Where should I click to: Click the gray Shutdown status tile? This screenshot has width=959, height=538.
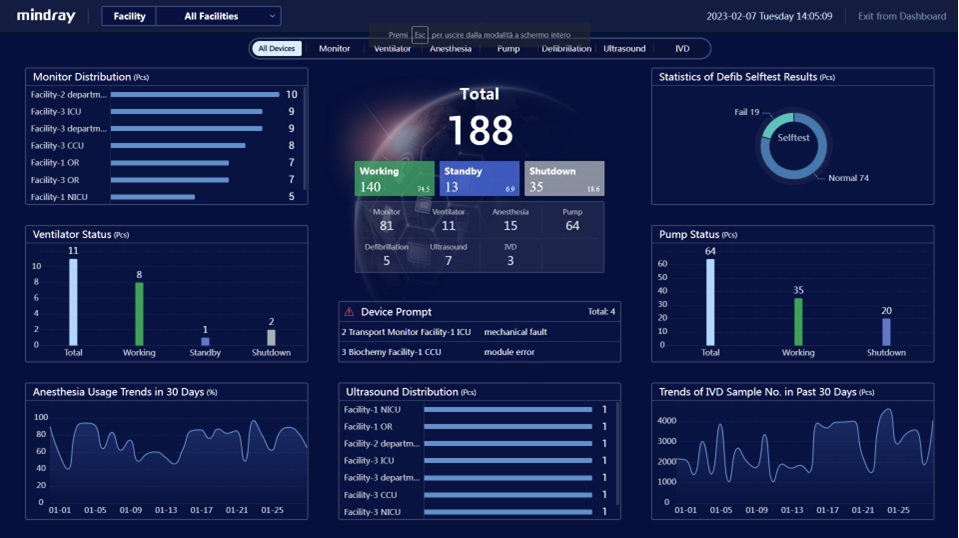click(564, 179)
